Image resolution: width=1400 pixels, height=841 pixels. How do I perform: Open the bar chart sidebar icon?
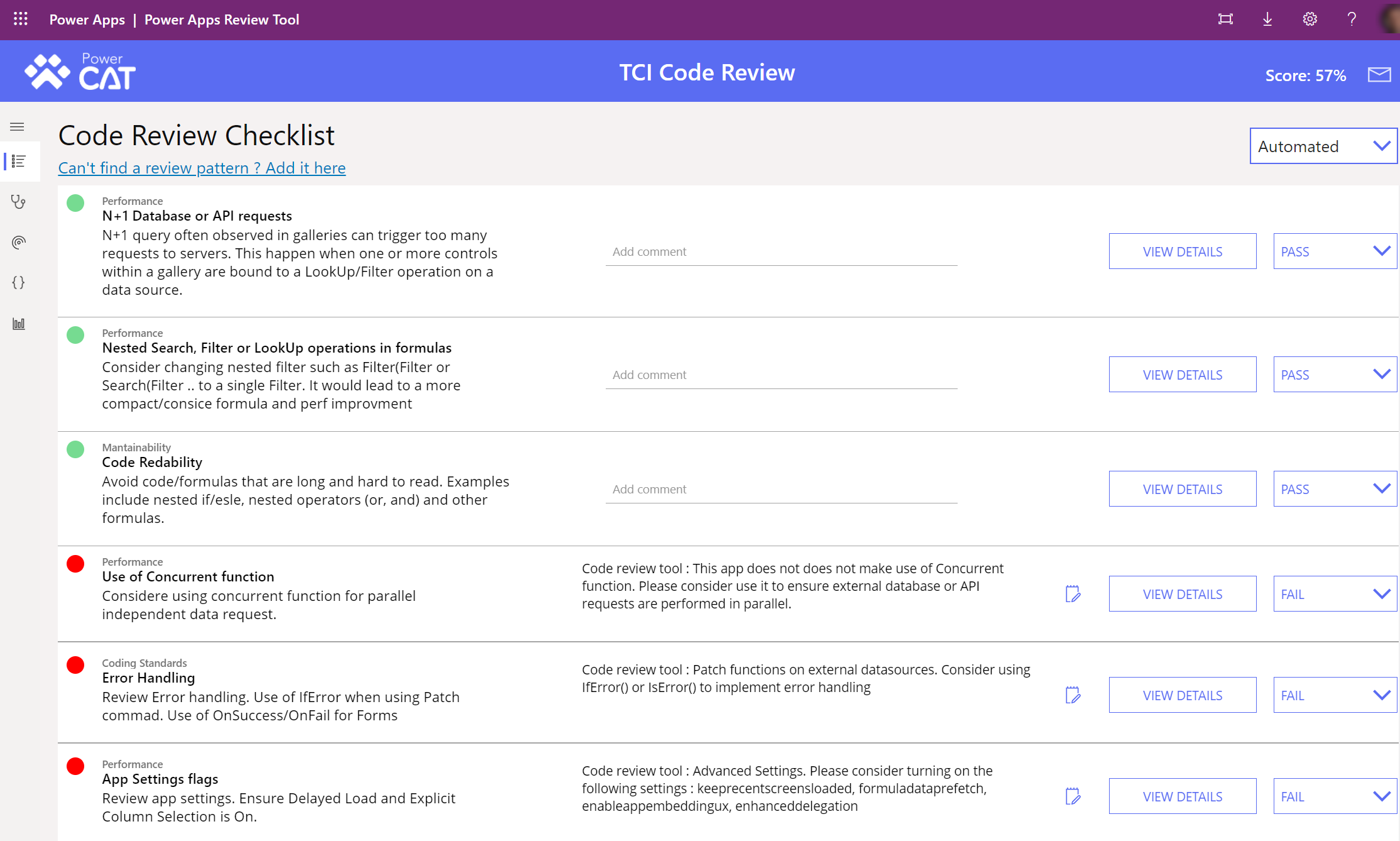(x=18, y=323)
